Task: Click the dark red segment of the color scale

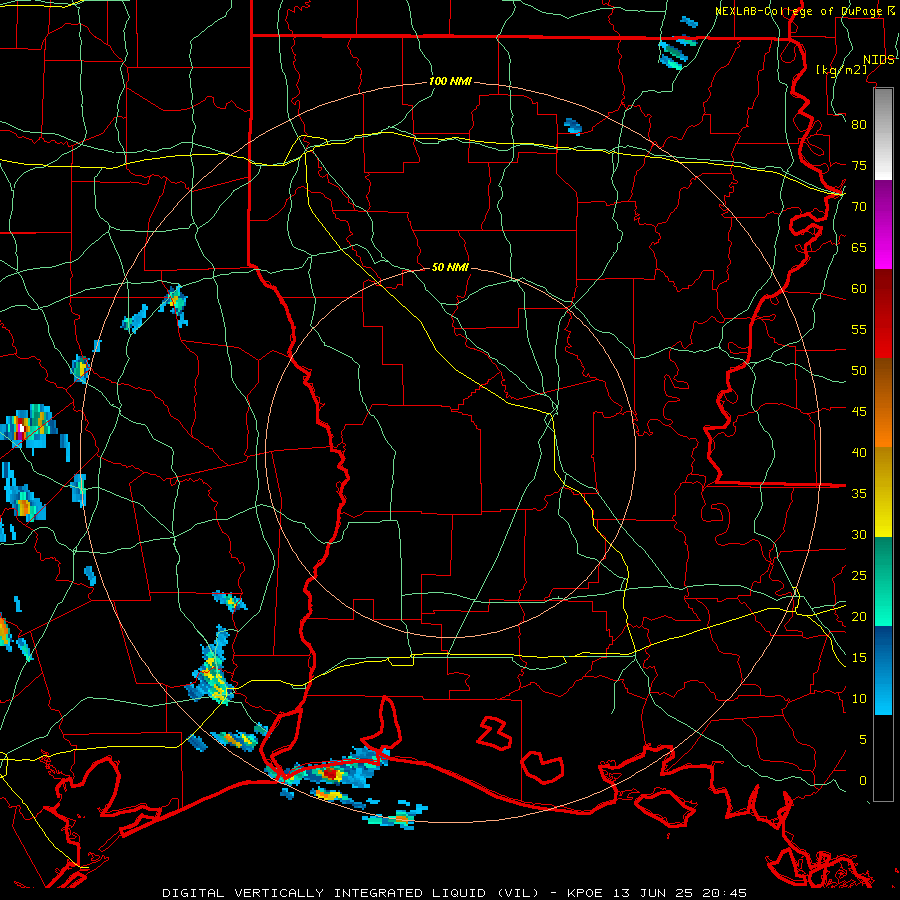Action: click(883, 314)
